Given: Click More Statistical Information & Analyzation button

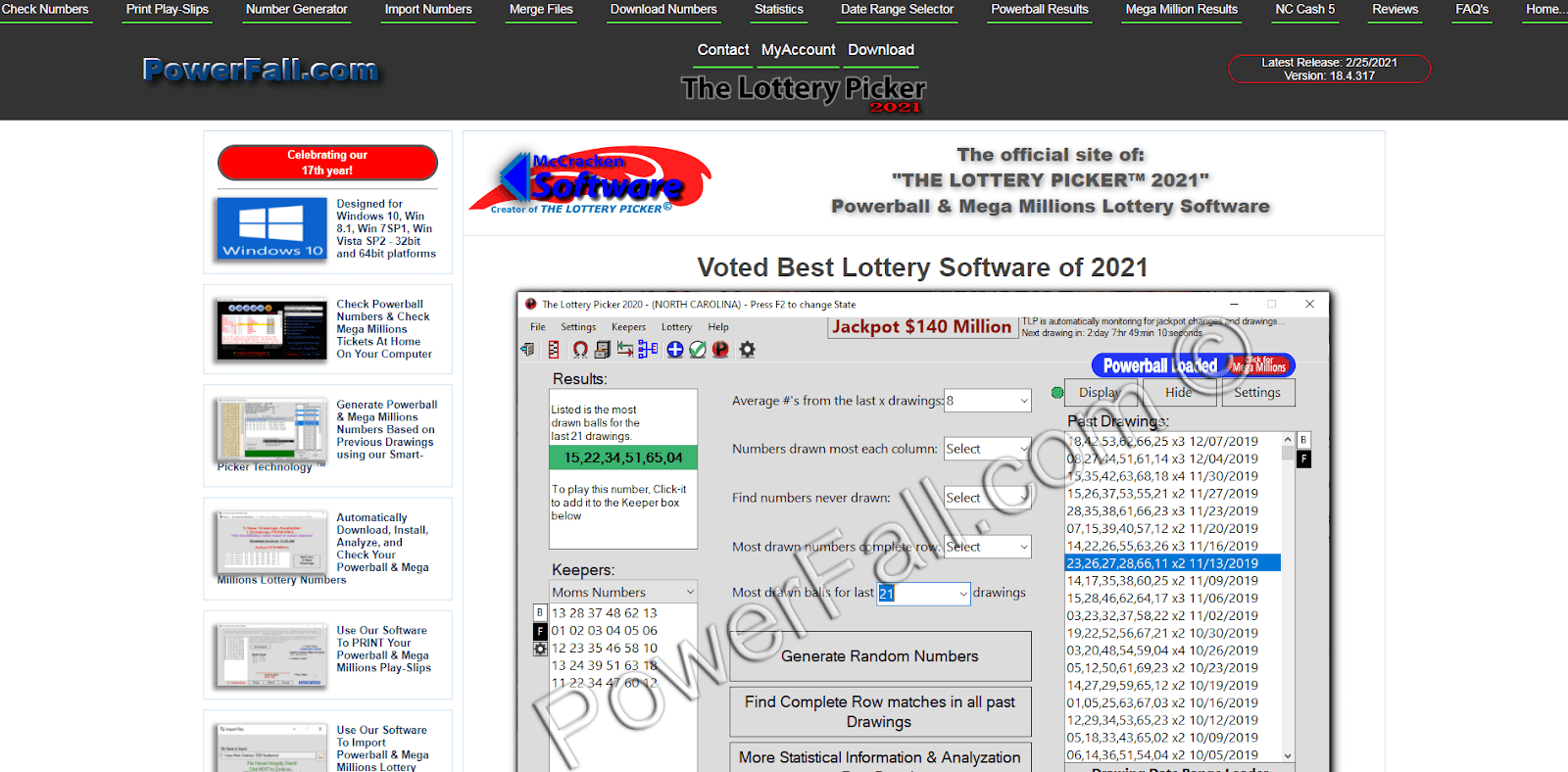Looking at the screenshot, I should 880,757.
